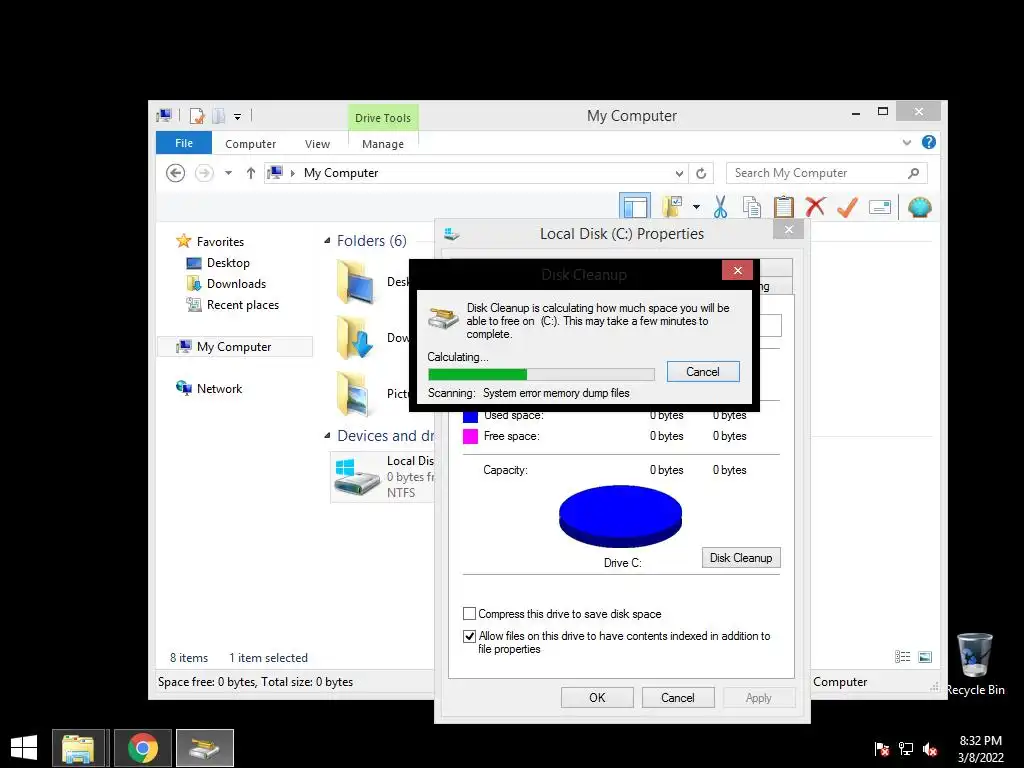
Task: Close the Disk Cleanup dialog
Action: 737,270
